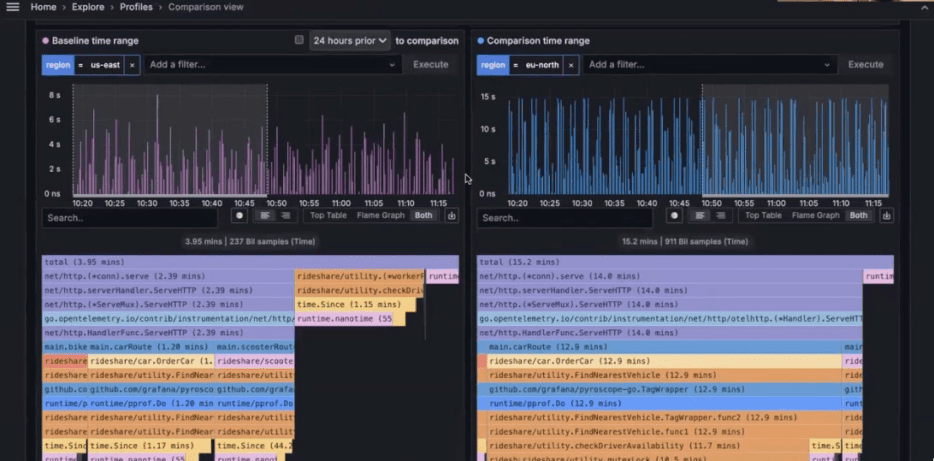Download the baseline flame graph

(x=451, y=216)
